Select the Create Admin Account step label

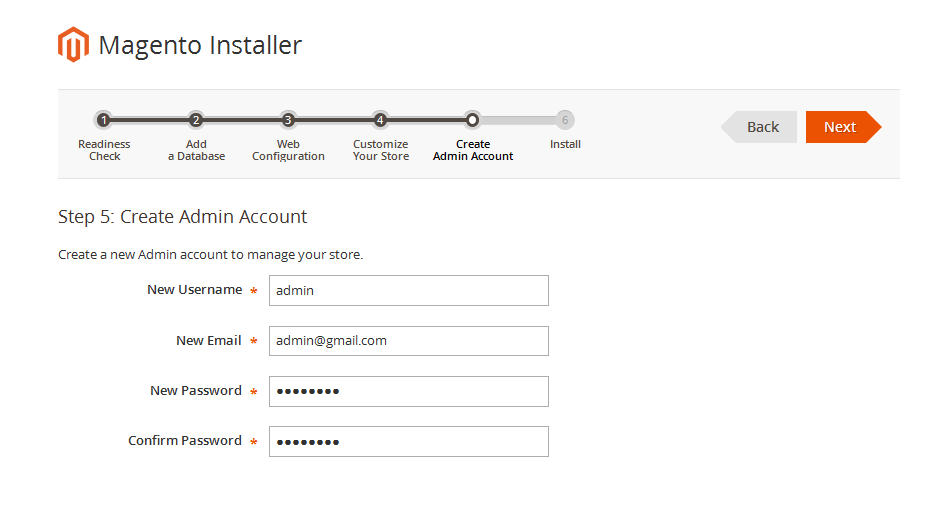coord(473,150)
